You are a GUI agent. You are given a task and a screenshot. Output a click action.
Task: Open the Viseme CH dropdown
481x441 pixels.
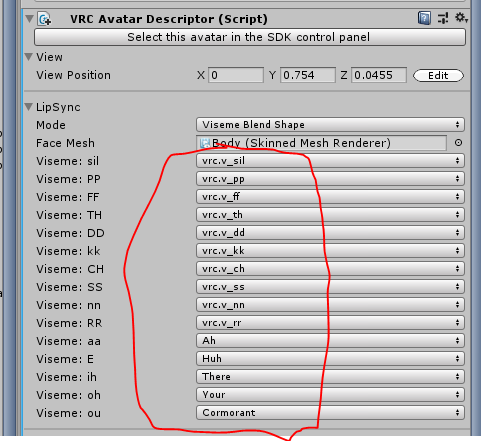pyautogui.click(x=330, y=269)
